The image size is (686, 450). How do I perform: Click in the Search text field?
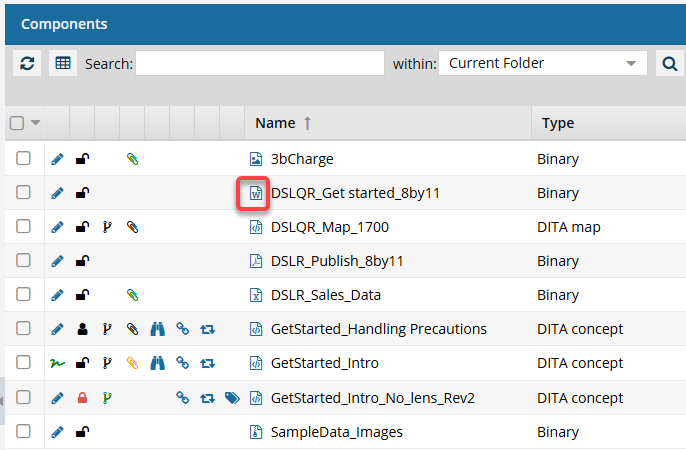click(259, 63)
